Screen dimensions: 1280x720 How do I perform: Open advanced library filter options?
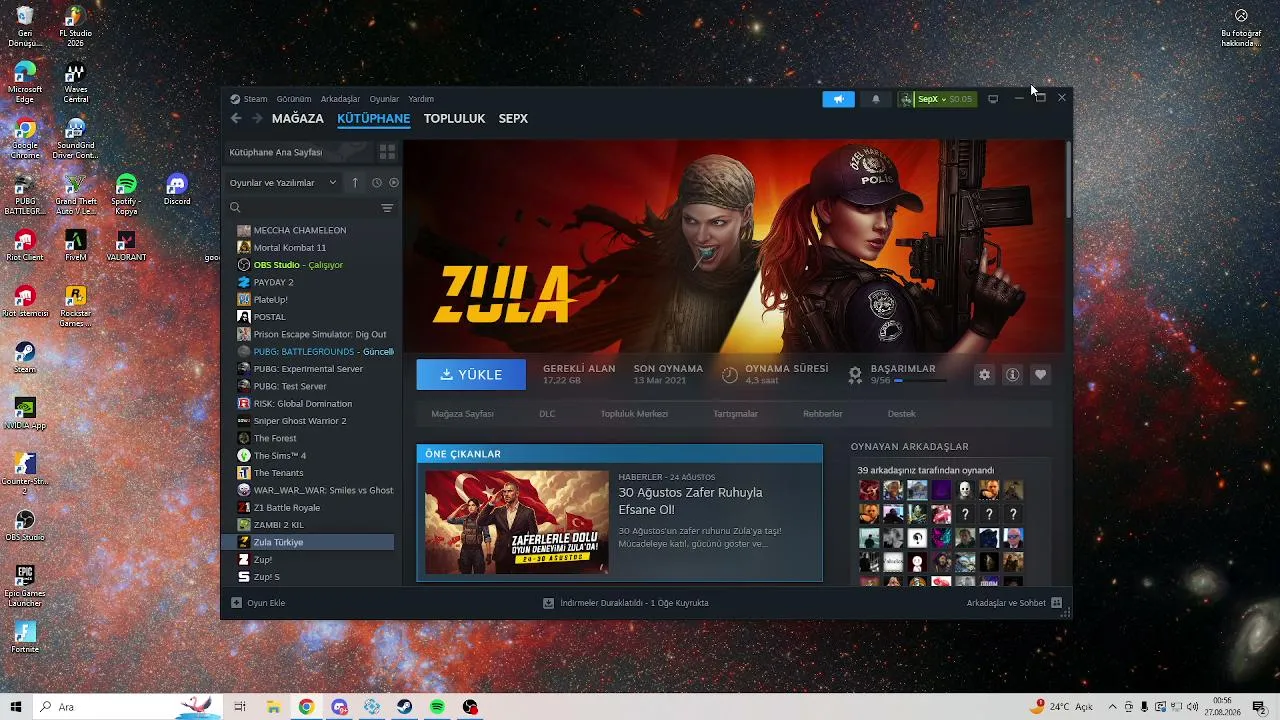[387, 208]
